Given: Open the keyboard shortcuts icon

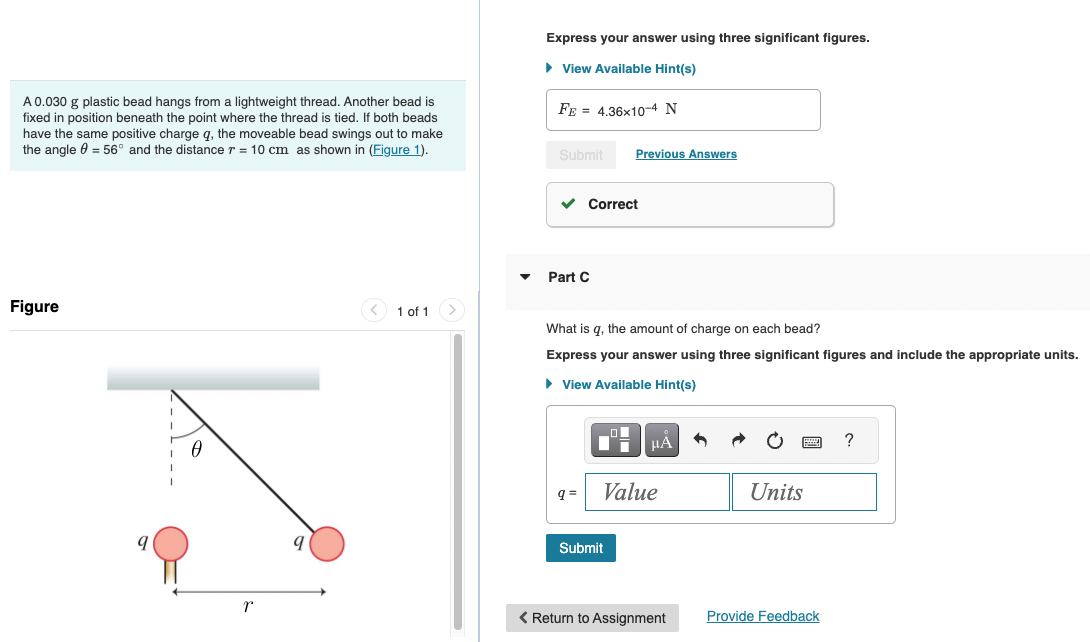Looking at the screenshot, I should pos(812,440).
